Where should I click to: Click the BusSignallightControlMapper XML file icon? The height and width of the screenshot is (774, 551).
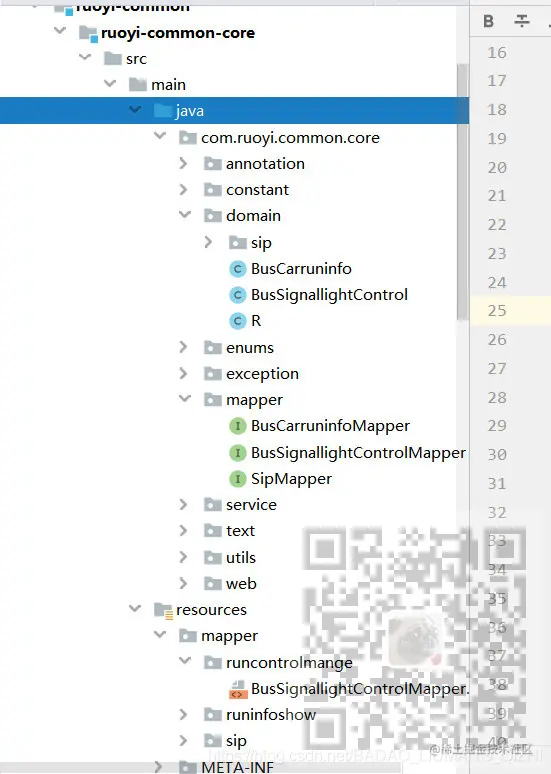[x=237, y=689]
